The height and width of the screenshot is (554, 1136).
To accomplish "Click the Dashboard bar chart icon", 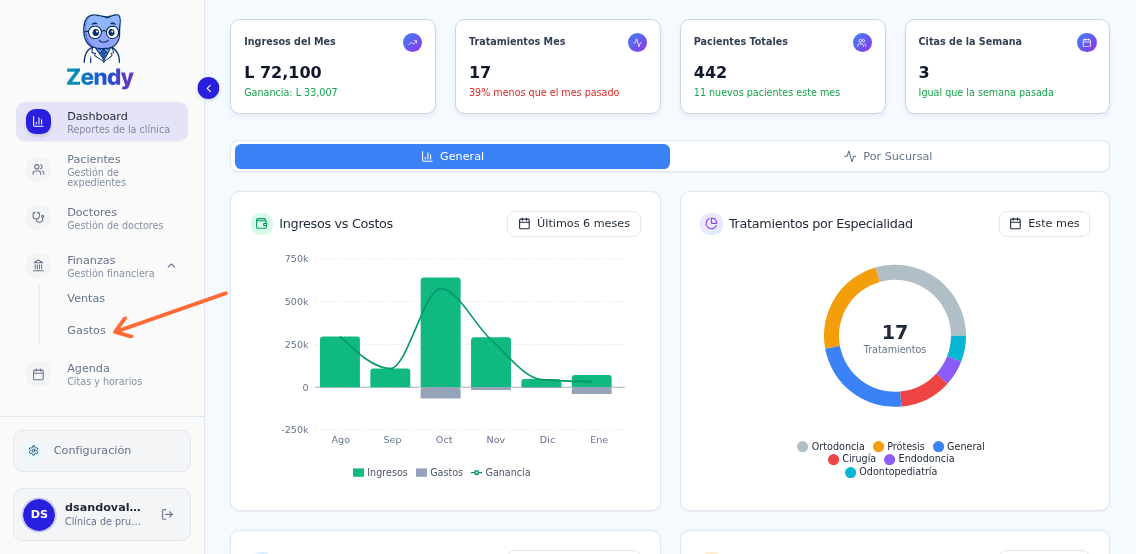I will (x=38, y=122).
